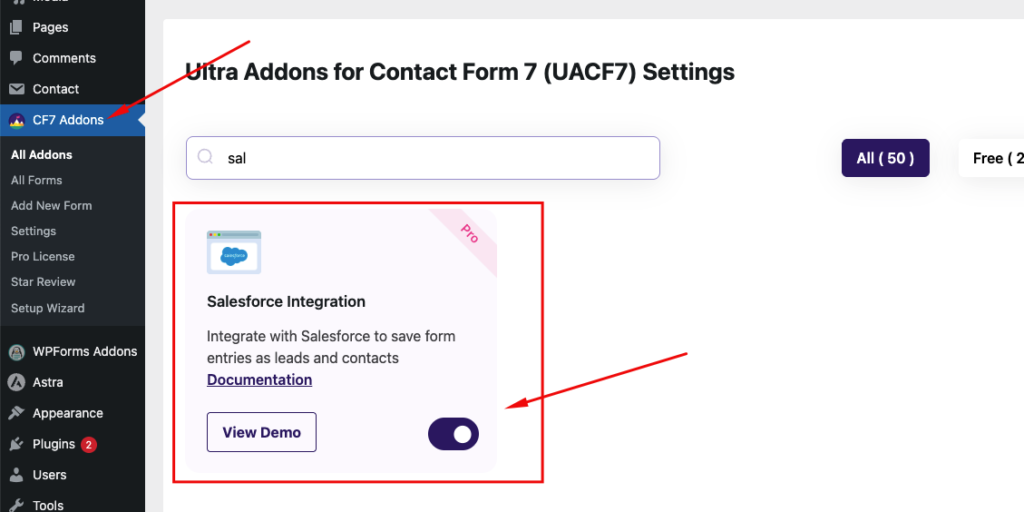Launch the Setup Wizard submenu item
This screenshot has height=512, width=1024.
coord(48,308)
